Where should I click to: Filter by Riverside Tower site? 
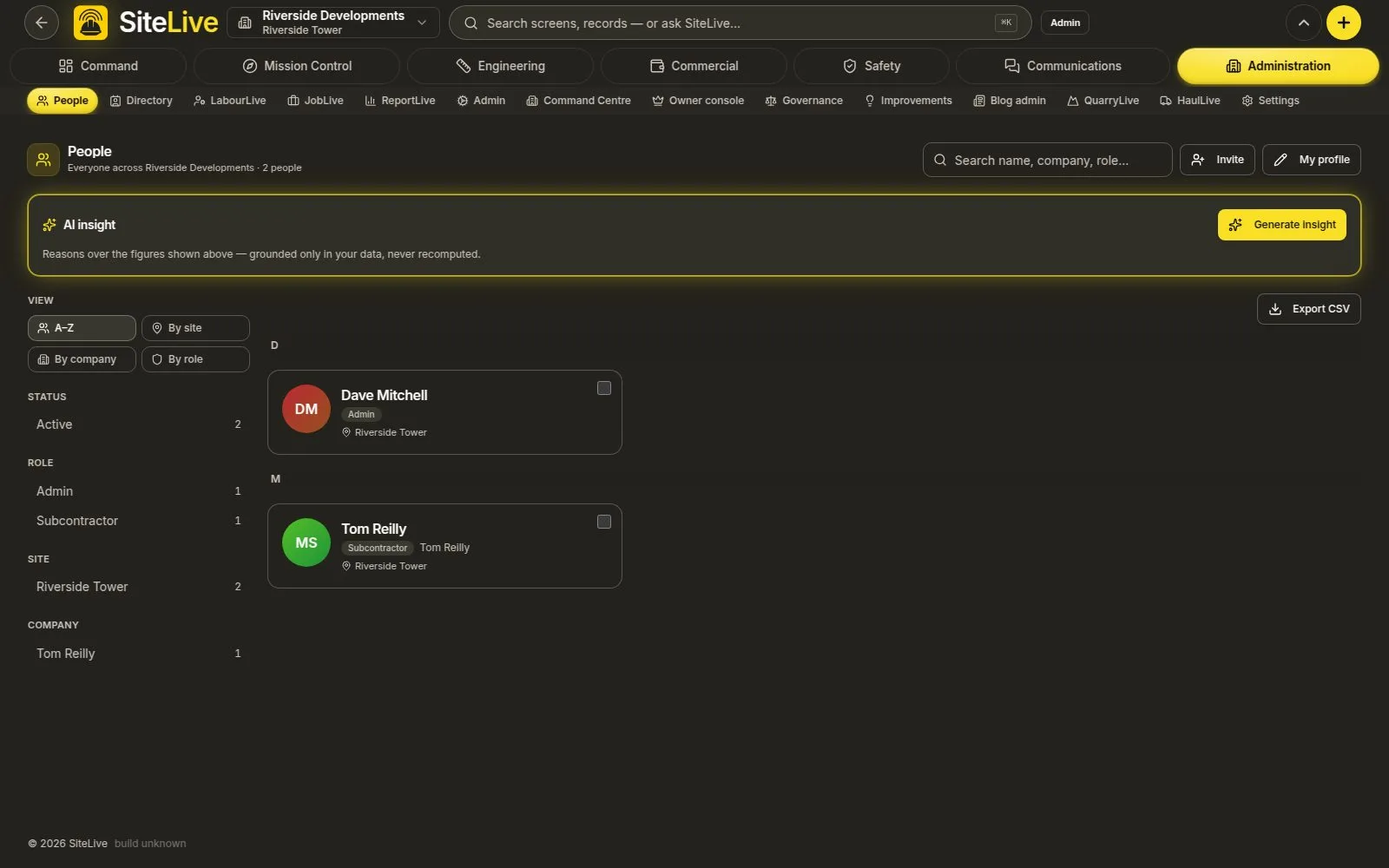[x=138, y=587]
